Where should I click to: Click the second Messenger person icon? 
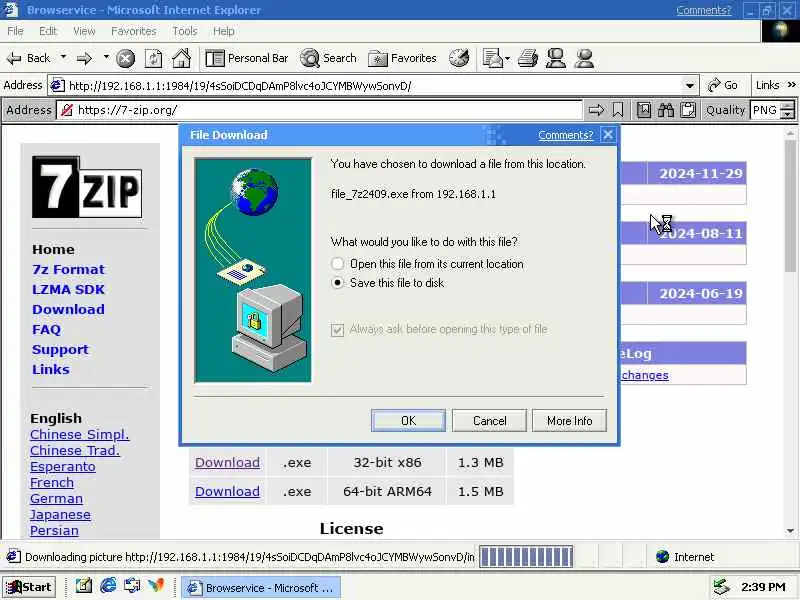coord(584,58)
